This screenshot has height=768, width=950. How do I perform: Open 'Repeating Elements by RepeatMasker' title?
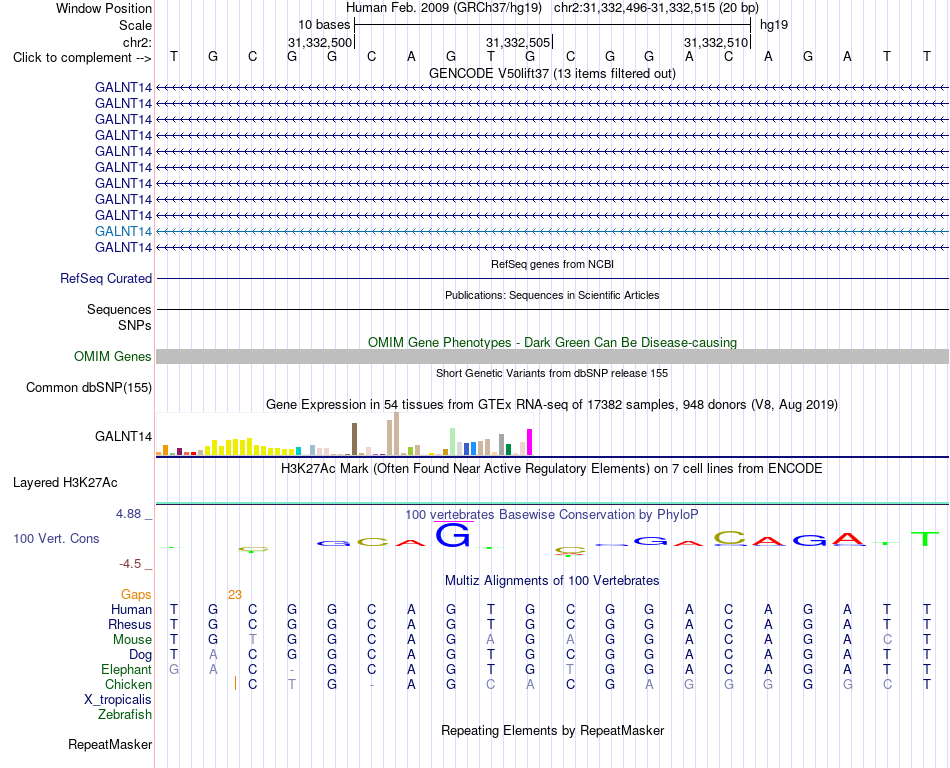(552, 730)
